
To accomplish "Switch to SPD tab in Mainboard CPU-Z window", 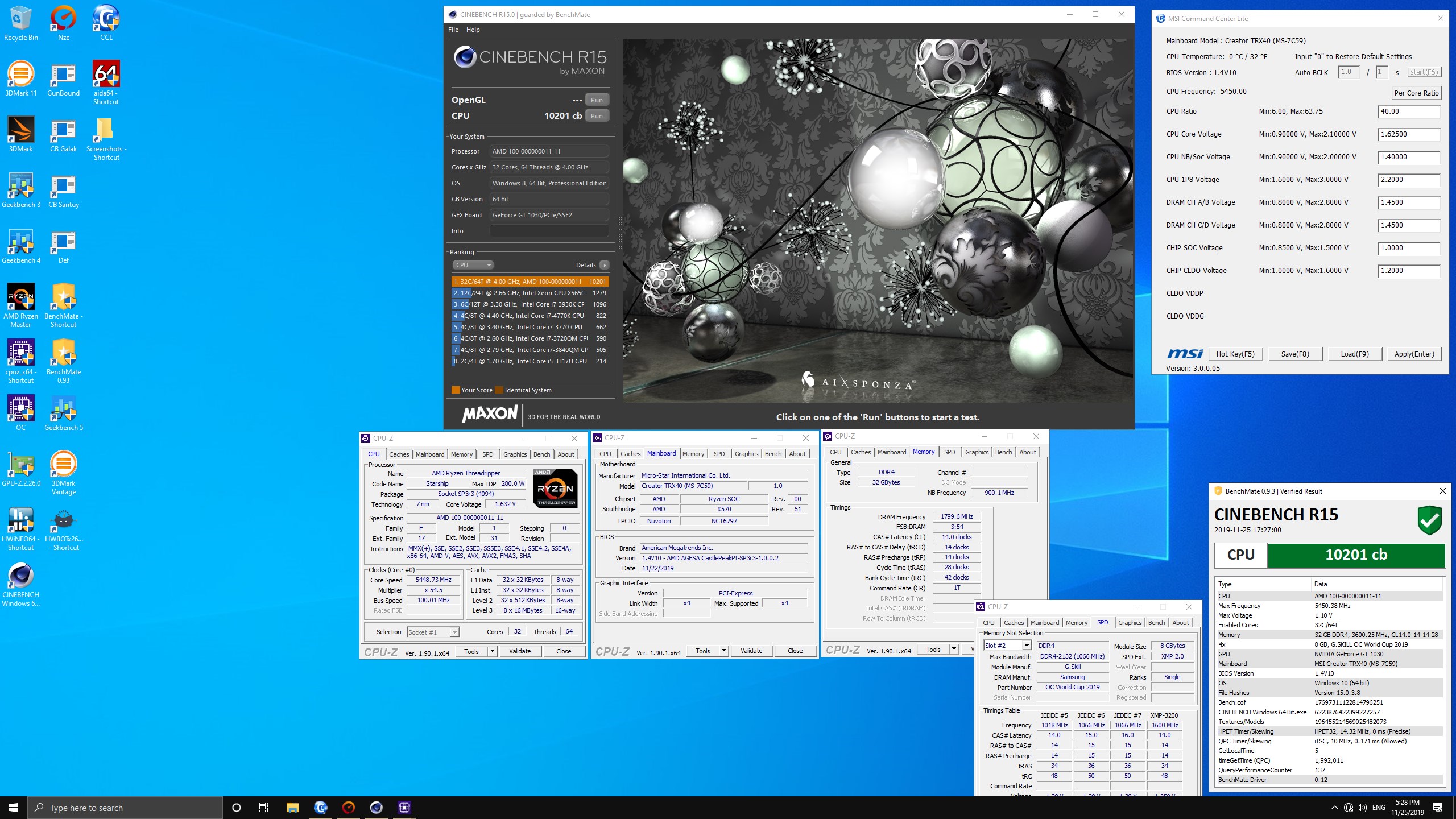I will tap(719, 454).
